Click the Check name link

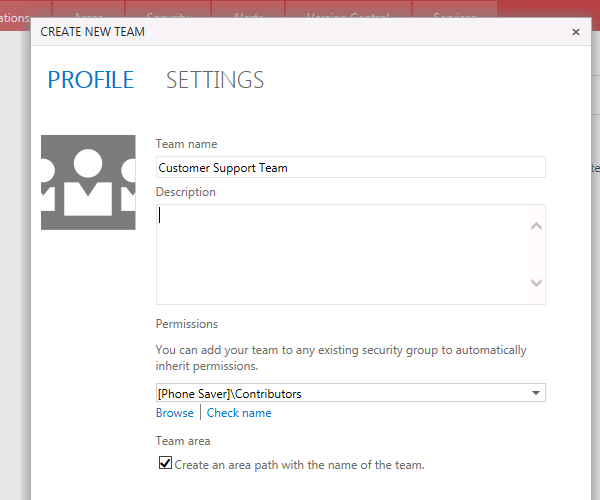pos(239,413)
